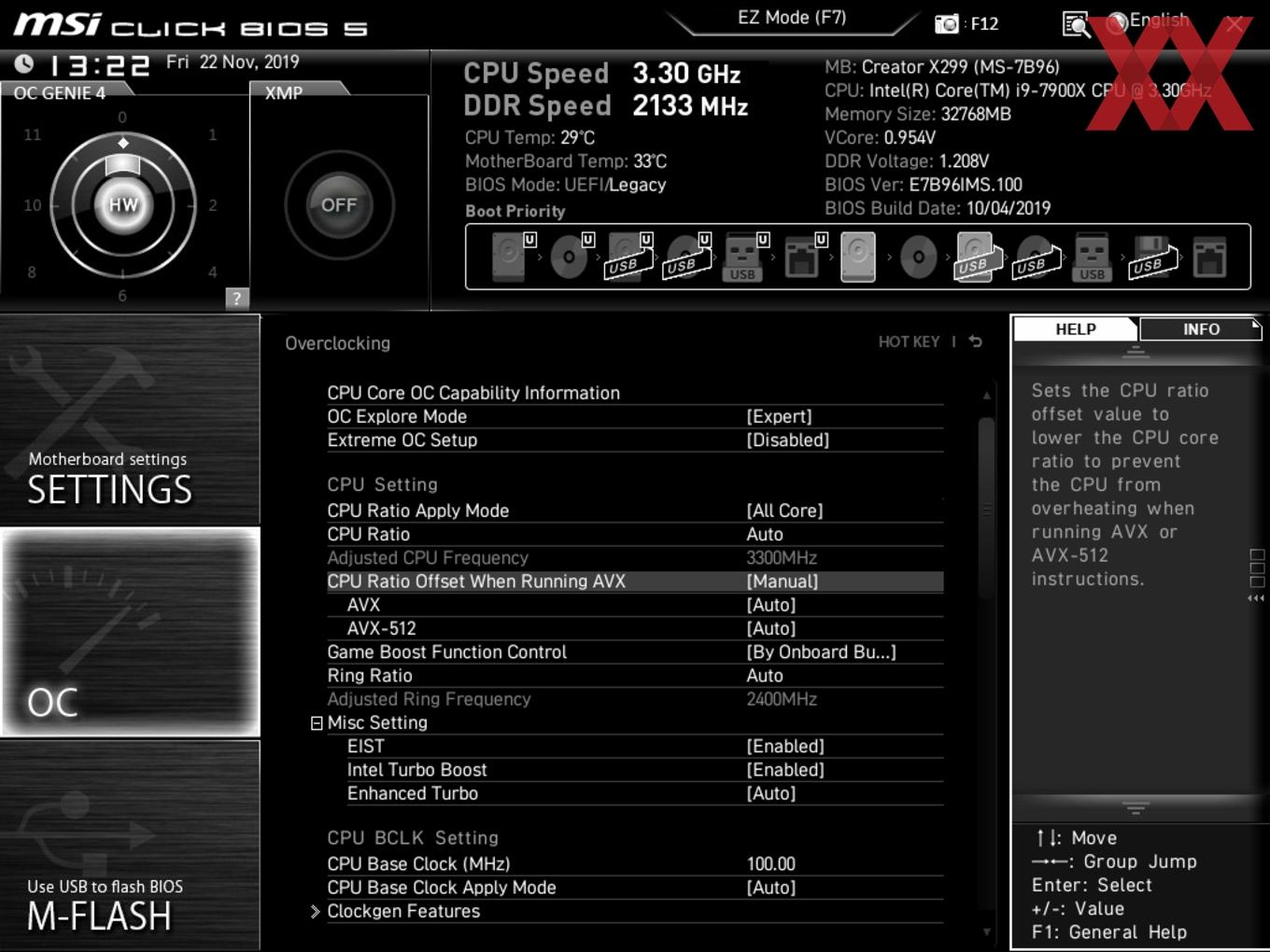
Task: Edit the Ring Ratio Auto field
Action: (765, 676)
